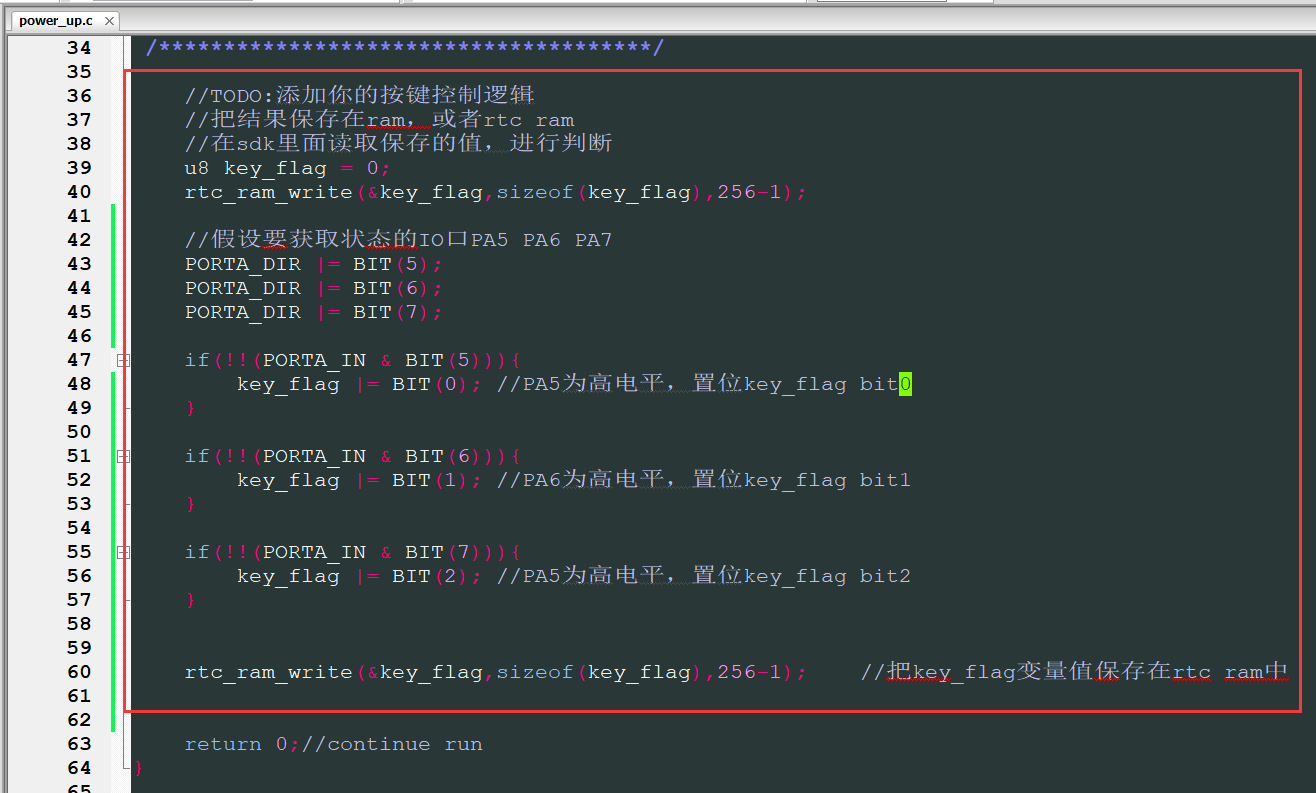The height and width of the screenshot is (793, 1316).
Task: Click the closing brace on line 64
Action: [x=139, y=768]
